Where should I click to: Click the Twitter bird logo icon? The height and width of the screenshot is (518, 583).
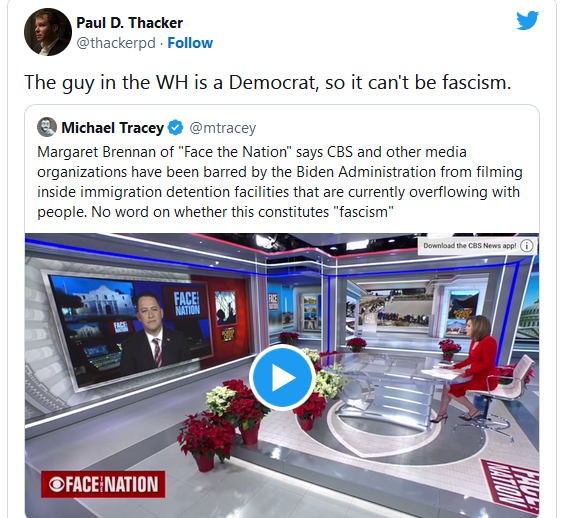click(x=527, y=20)
